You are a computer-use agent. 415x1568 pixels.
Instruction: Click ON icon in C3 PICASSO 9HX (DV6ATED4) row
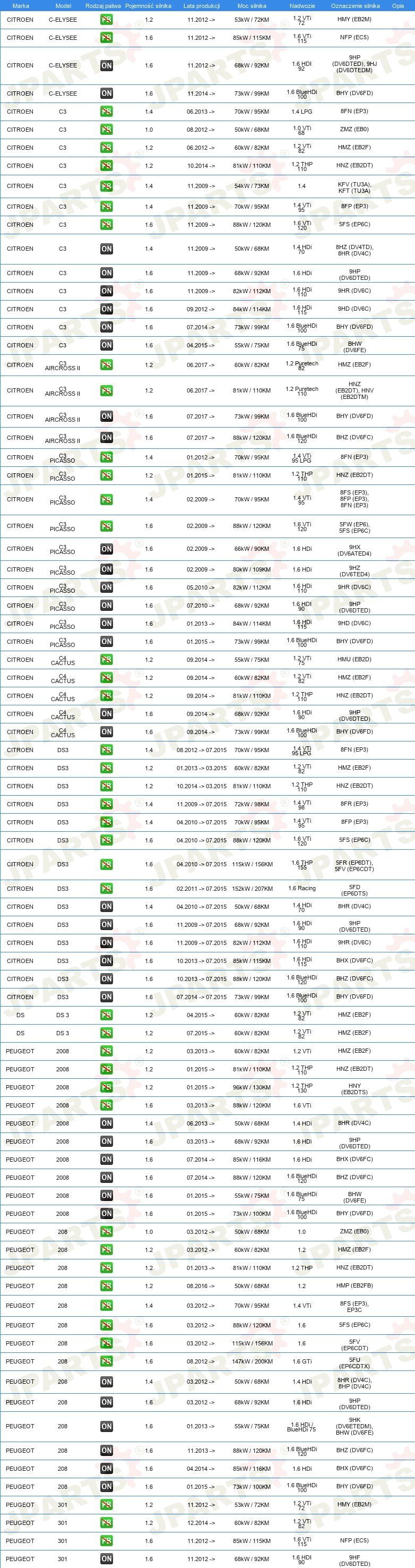tap(107, 549)
